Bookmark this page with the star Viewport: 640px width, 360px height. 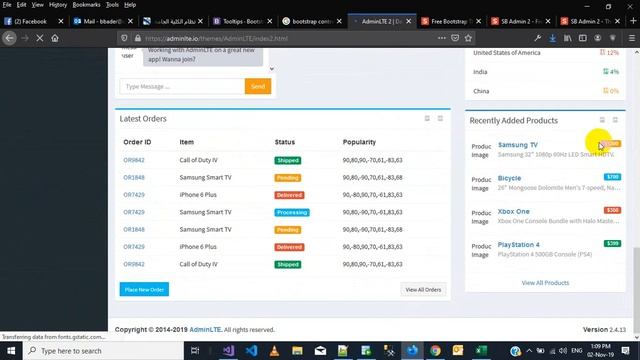[468, 38]
